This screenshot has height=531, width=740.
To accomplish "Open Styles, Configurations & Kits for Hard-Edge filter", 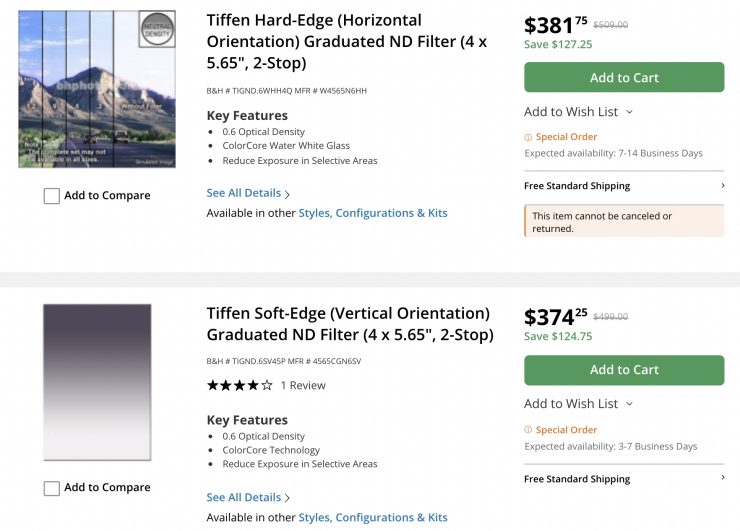I will (x=373, y=213).
